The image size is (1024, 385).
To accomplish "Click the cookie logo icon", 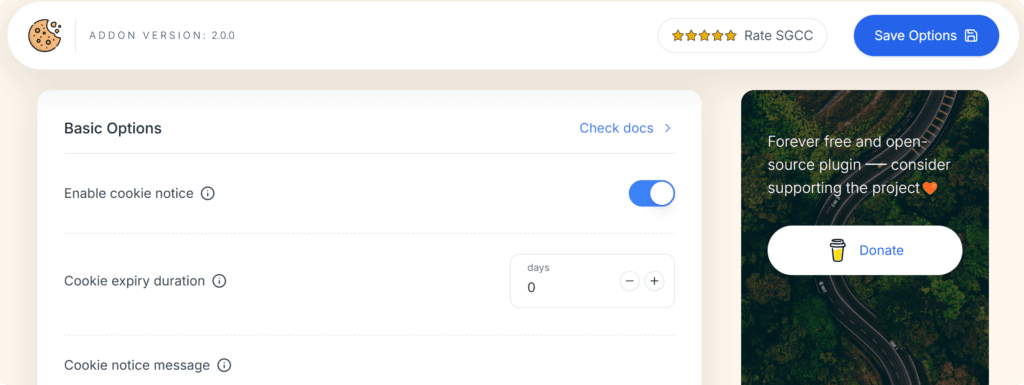I will click(44, 35).
